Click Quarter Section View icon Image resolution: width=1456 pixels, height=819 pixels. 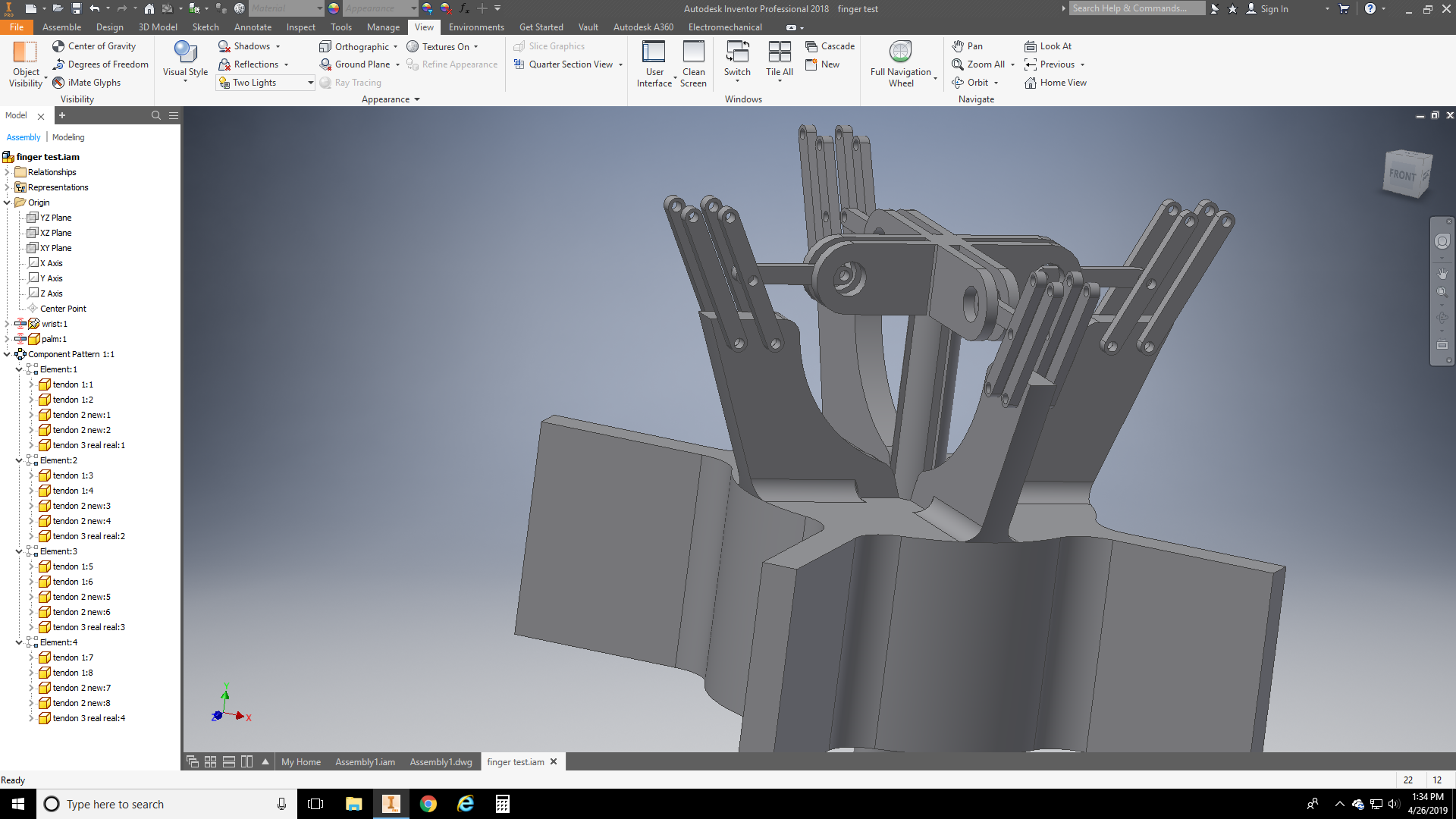(519, 64)
